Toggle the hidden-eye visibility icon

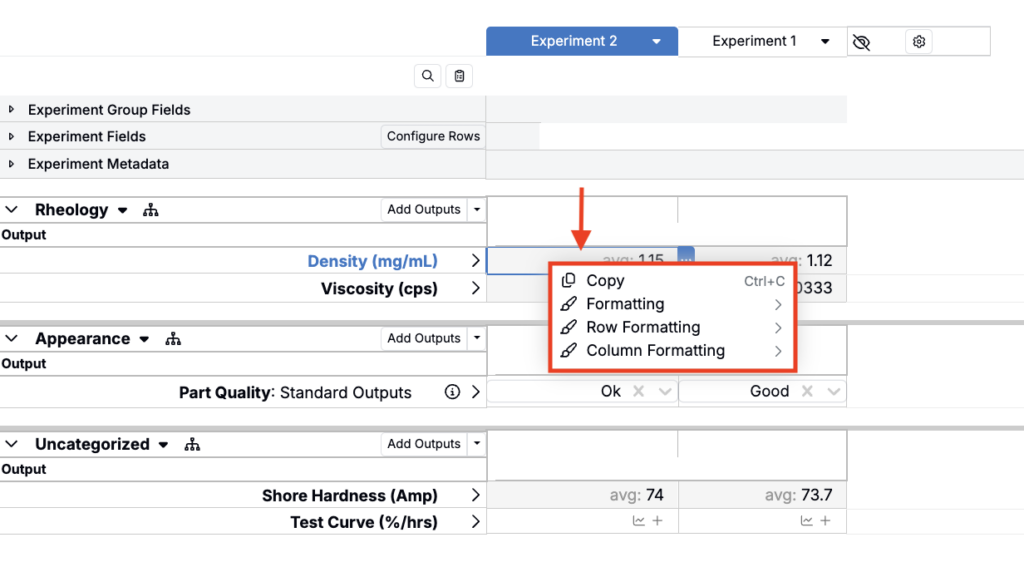point(861,42)
